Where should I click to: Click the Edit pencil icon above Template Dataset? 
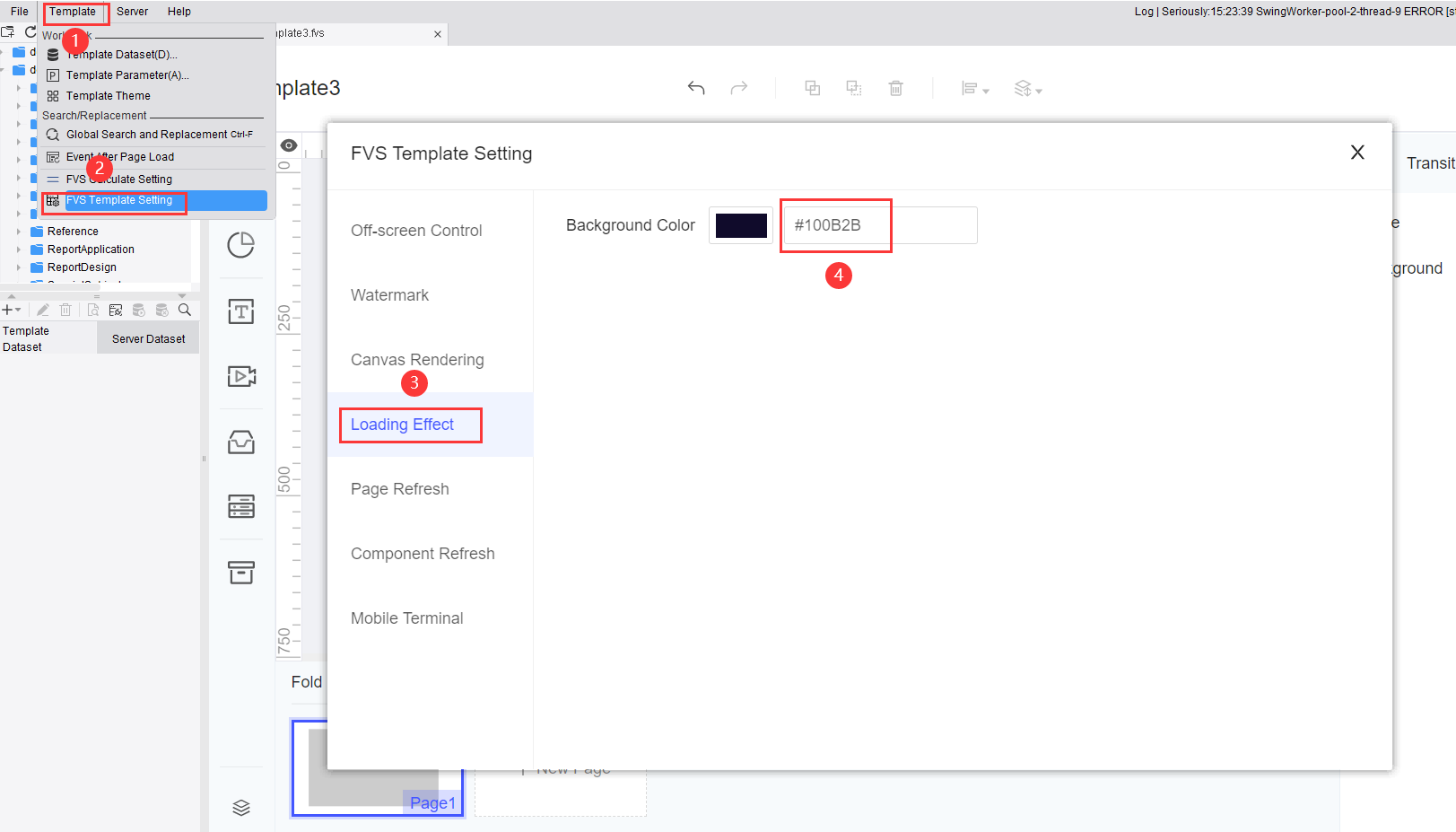pyautogui.click(x=42, y=309)
